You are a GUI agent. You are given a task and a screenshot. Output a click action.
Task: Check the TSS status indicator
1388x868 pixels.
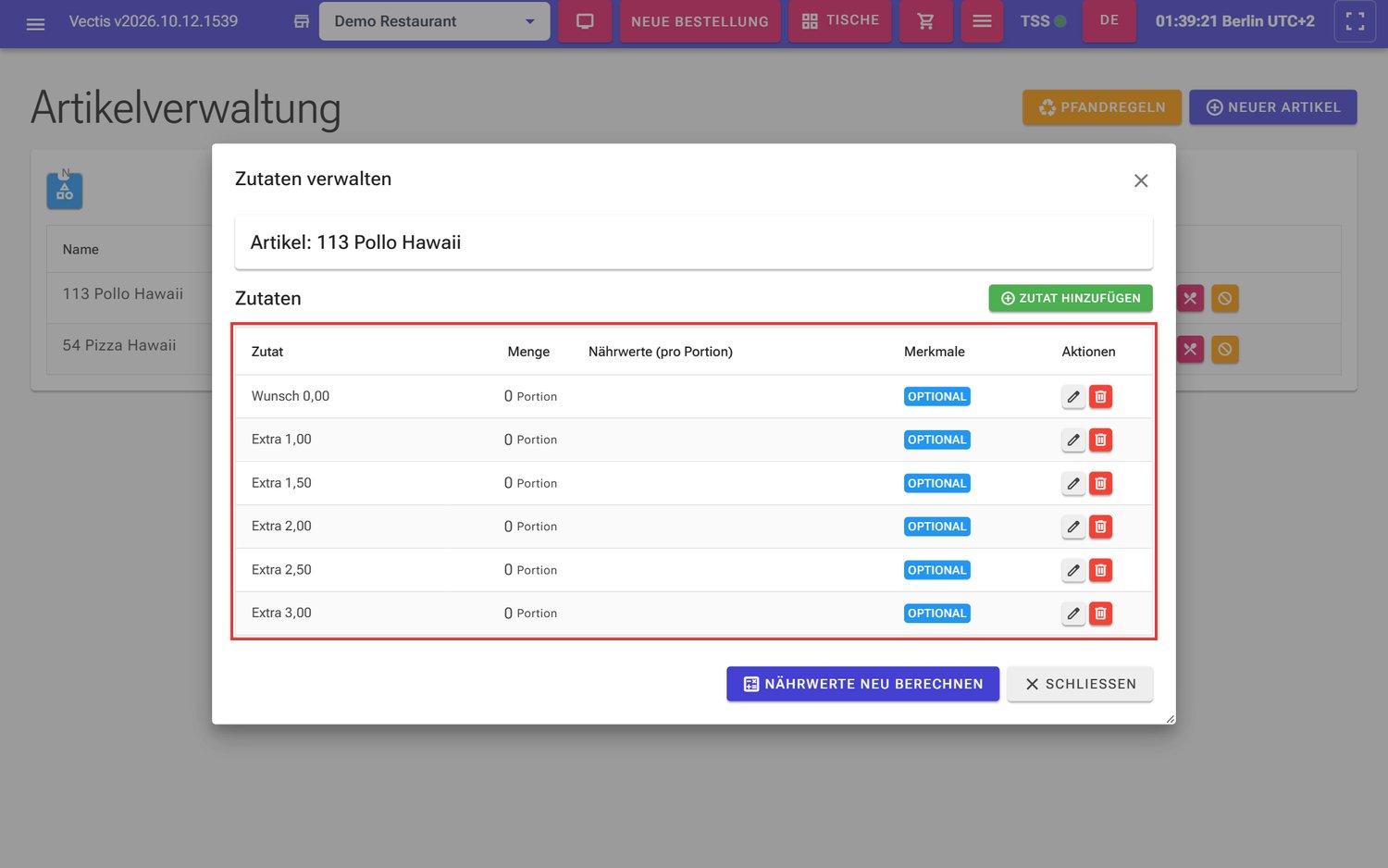click(x=1043, y=21)
